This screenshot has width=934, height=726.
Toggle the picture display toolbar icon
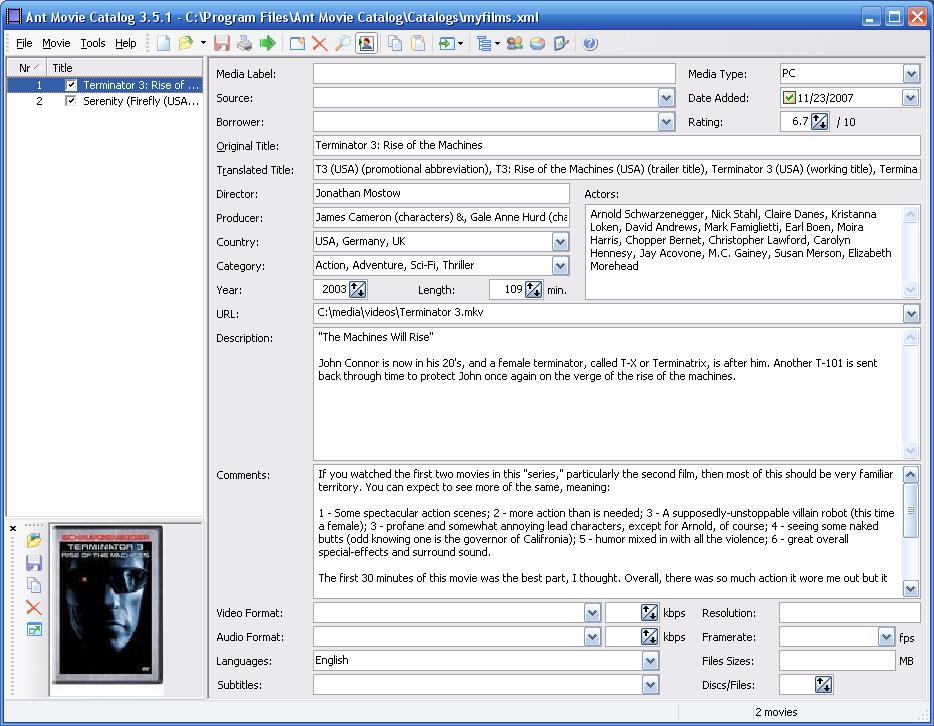366,43
